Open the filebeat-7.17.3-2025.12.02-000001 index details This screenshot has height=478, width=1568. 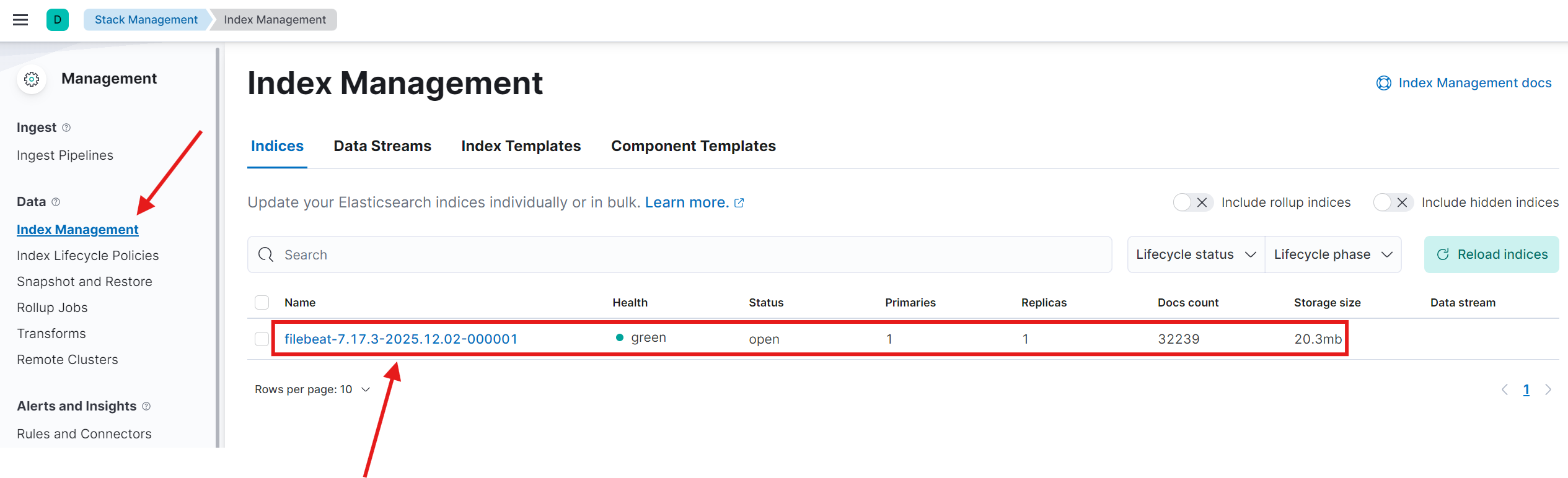pyautogui.click(x=402, y=339)
